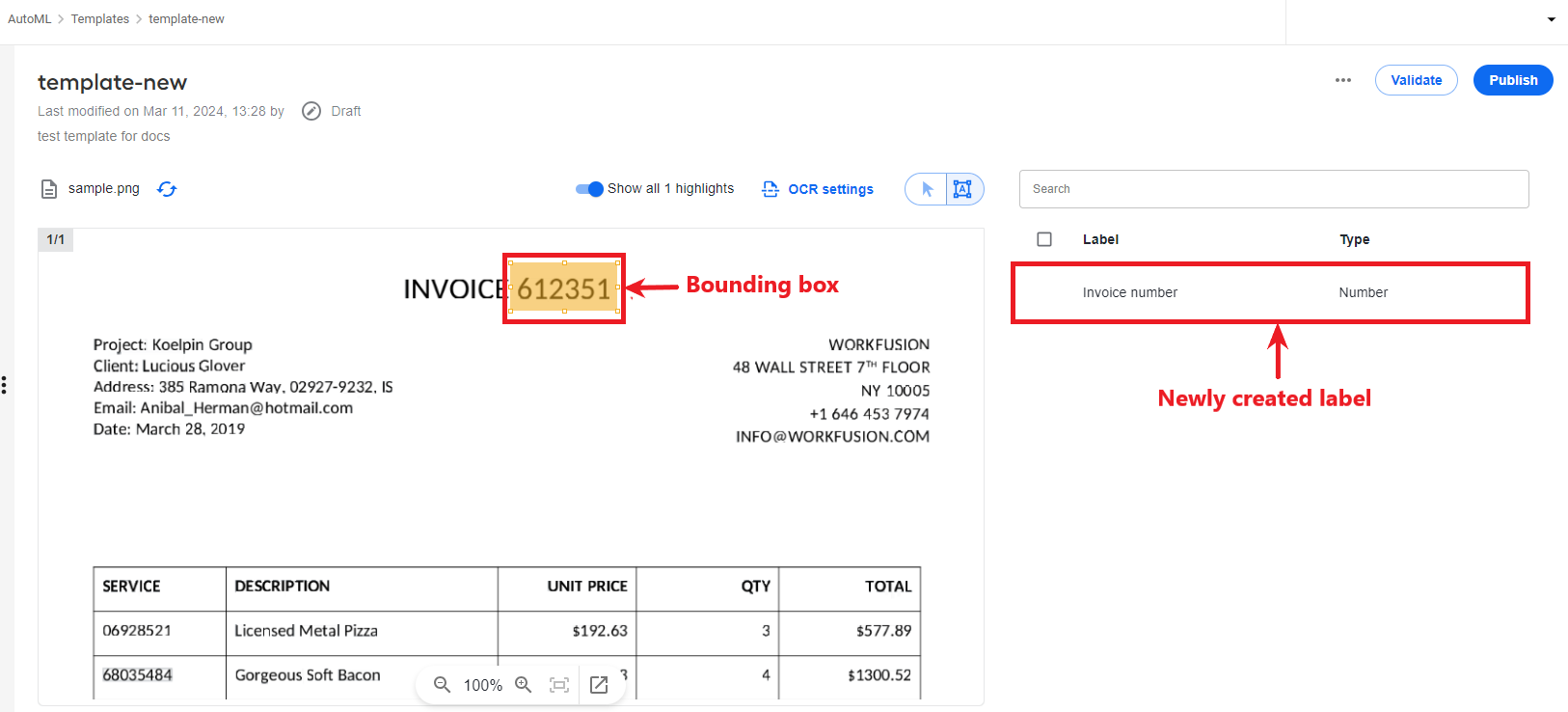Click the sample.png file name

tap(104, 189)
